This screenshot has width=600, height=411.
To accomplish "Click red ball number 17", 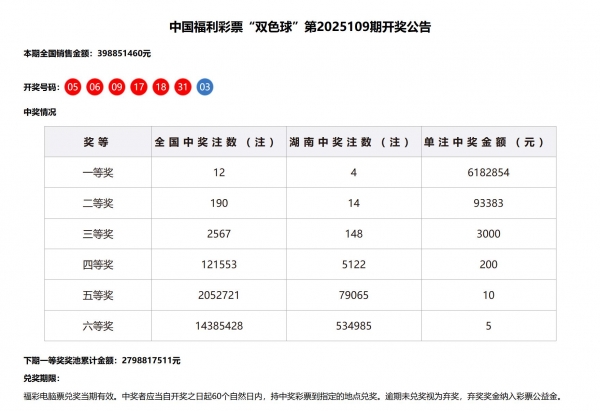I will click(x=139, y=87).
